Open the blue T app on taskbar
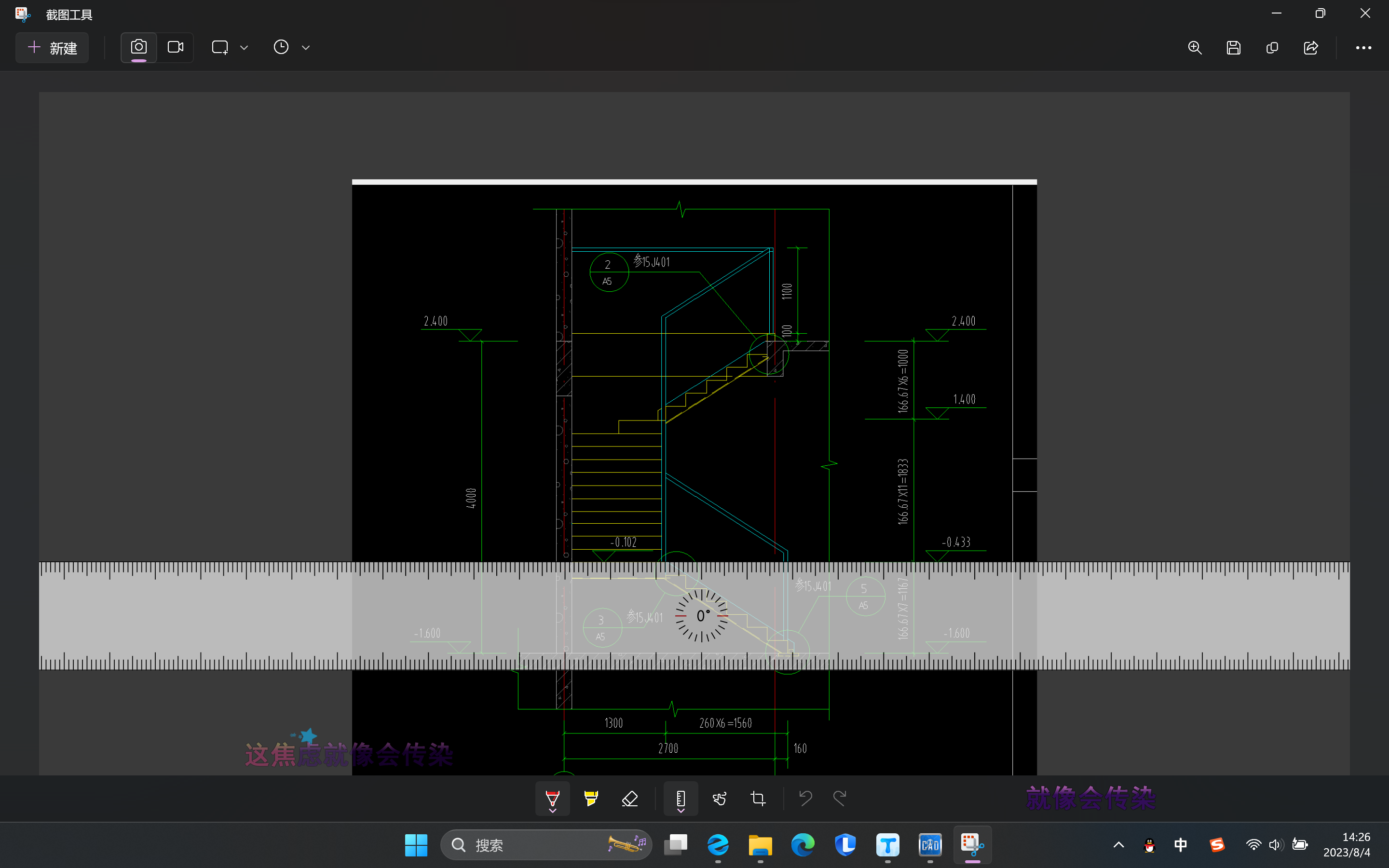Image resolution: width=1389 pixels, height=868 pixels. pyautogui.click(x=888, y=845)
